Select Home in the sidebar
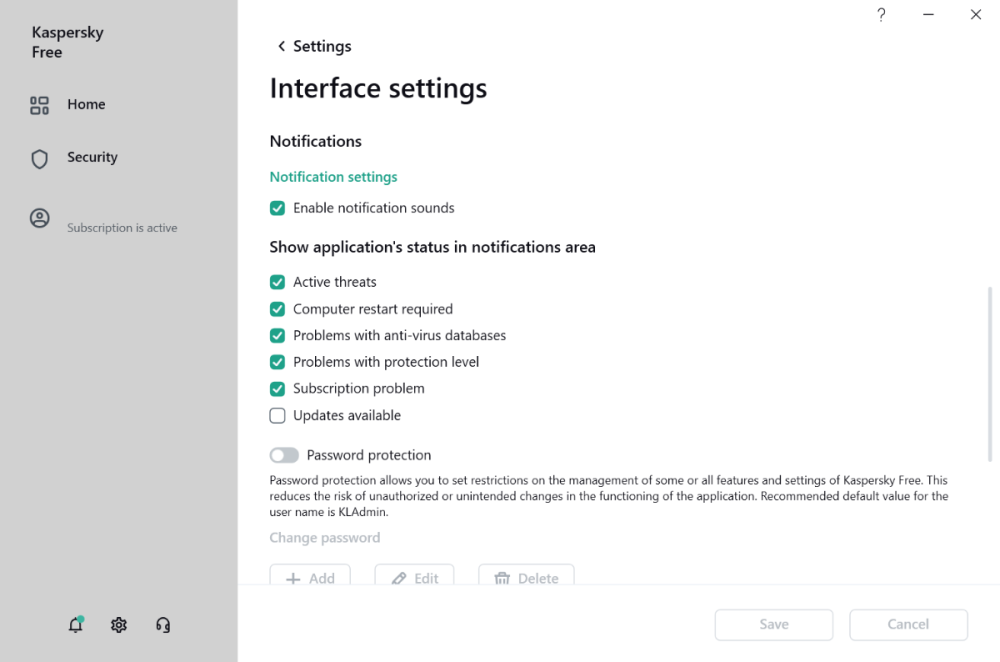 86,104
